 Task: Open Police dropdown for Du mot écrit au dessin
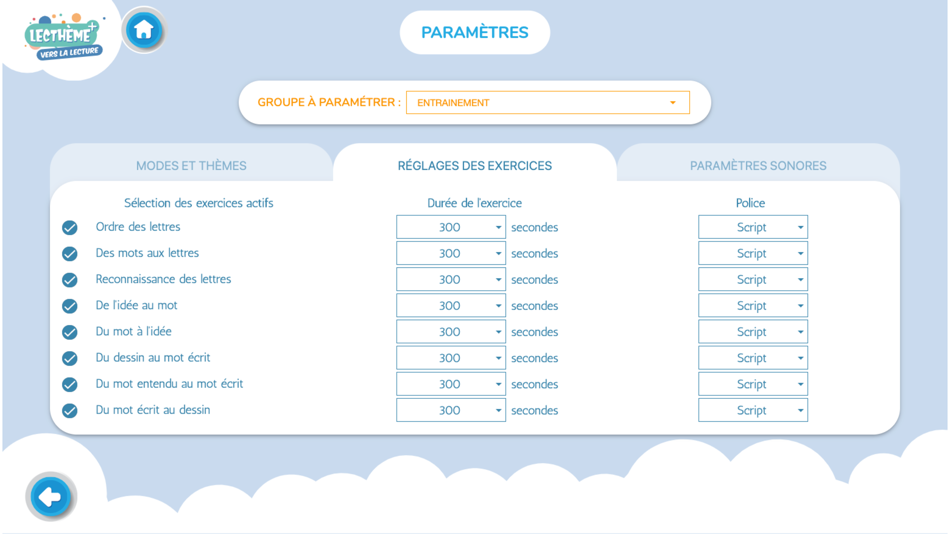pyautogui.click(x=752, y=410)
